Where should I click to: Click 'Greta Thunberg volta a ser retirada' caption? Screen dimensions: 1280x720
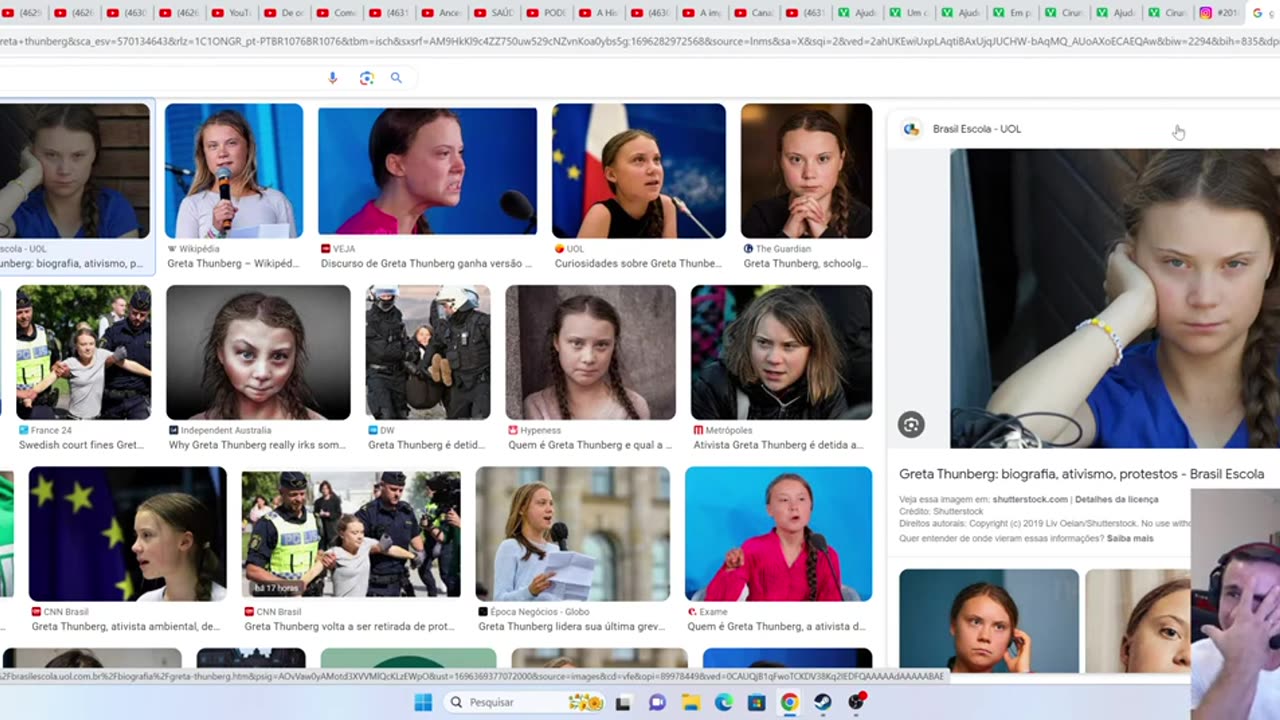350,627
